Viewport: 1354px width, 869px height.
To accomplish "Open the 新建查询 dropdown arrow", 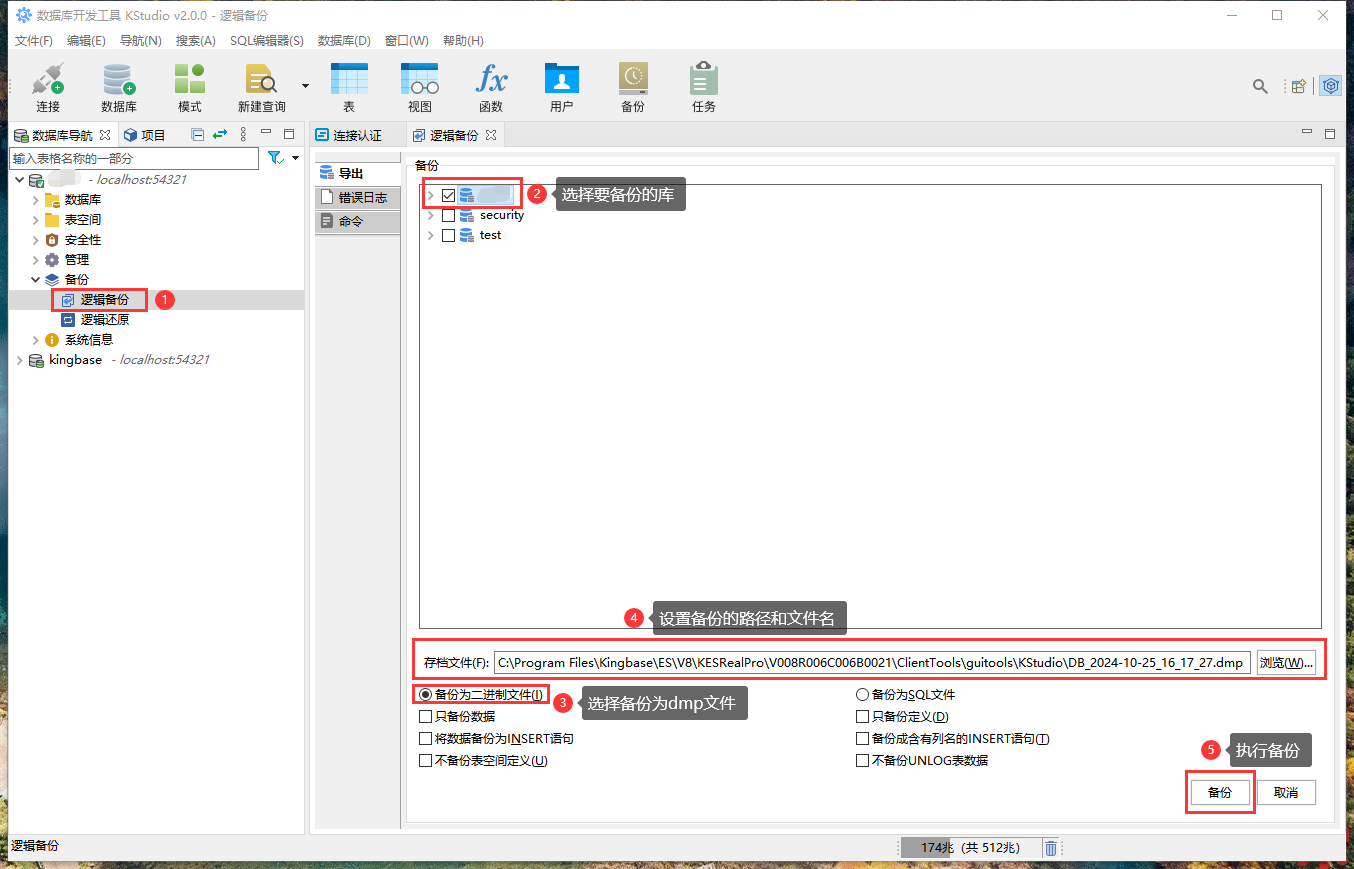I will 305,86.
